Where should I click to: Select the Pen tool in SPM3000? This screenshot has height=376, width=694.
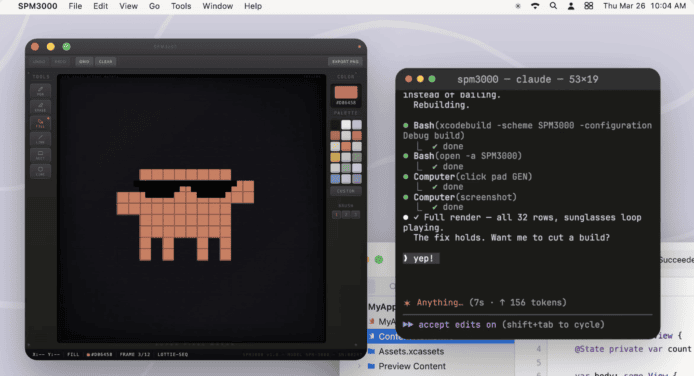pyautogui.click(x=40, y=91)
